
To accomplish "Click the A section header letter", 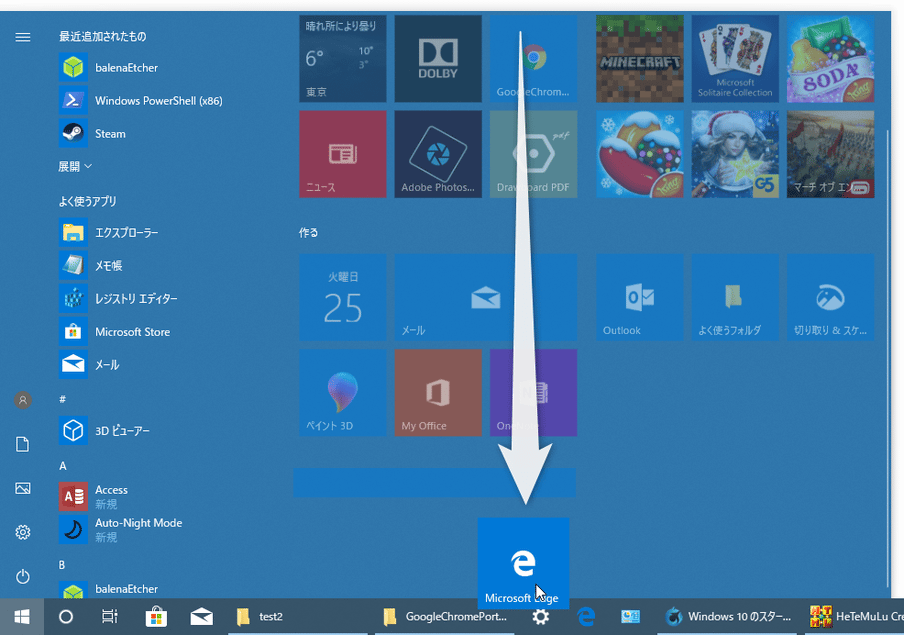I will (62, 466).
